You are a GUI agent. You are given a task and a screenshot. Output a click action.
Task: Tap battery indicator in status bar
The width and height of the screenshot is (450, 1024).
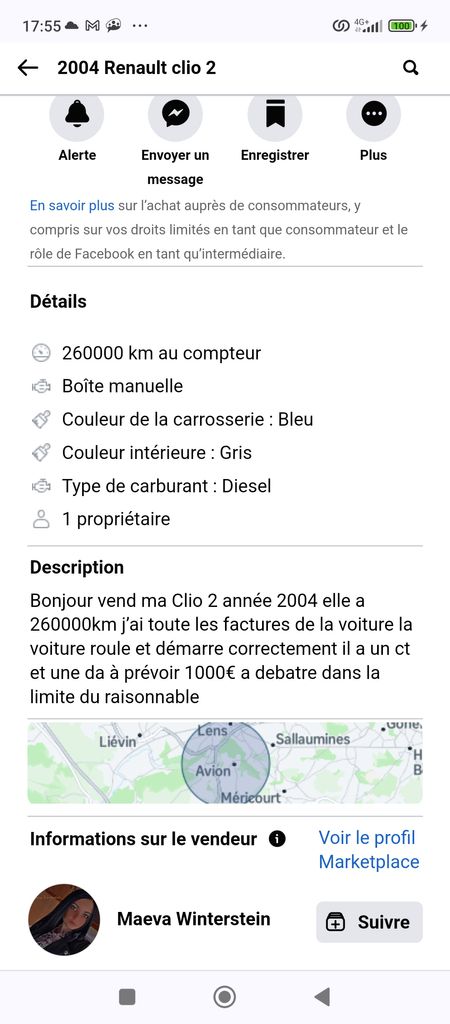(x=402, y=26)
